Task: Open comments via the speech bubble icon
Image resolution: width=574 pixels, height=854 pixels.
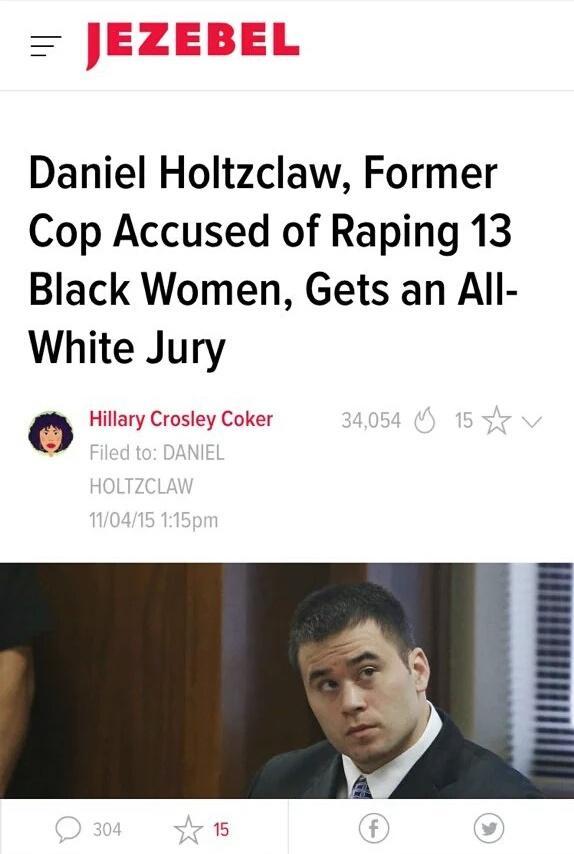Action: tap(69, 829)
